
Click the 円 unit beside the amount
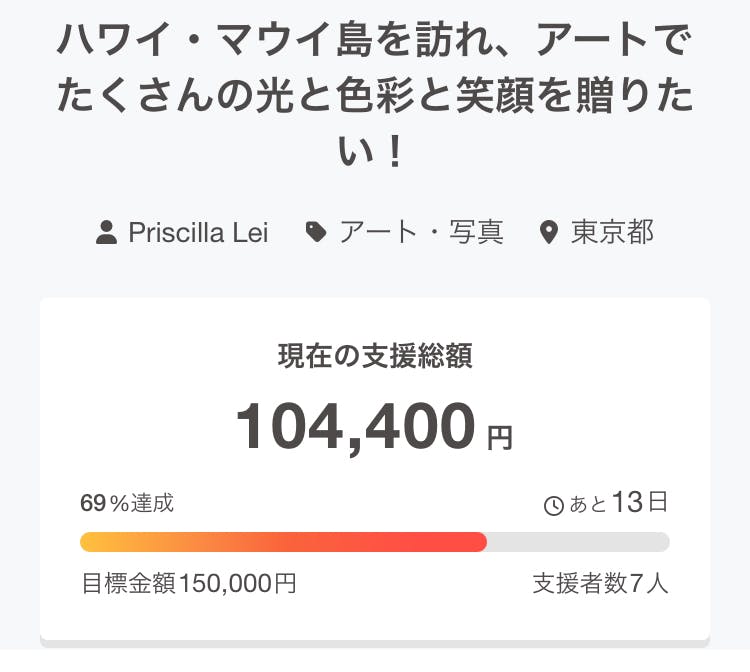pos(499,437)
